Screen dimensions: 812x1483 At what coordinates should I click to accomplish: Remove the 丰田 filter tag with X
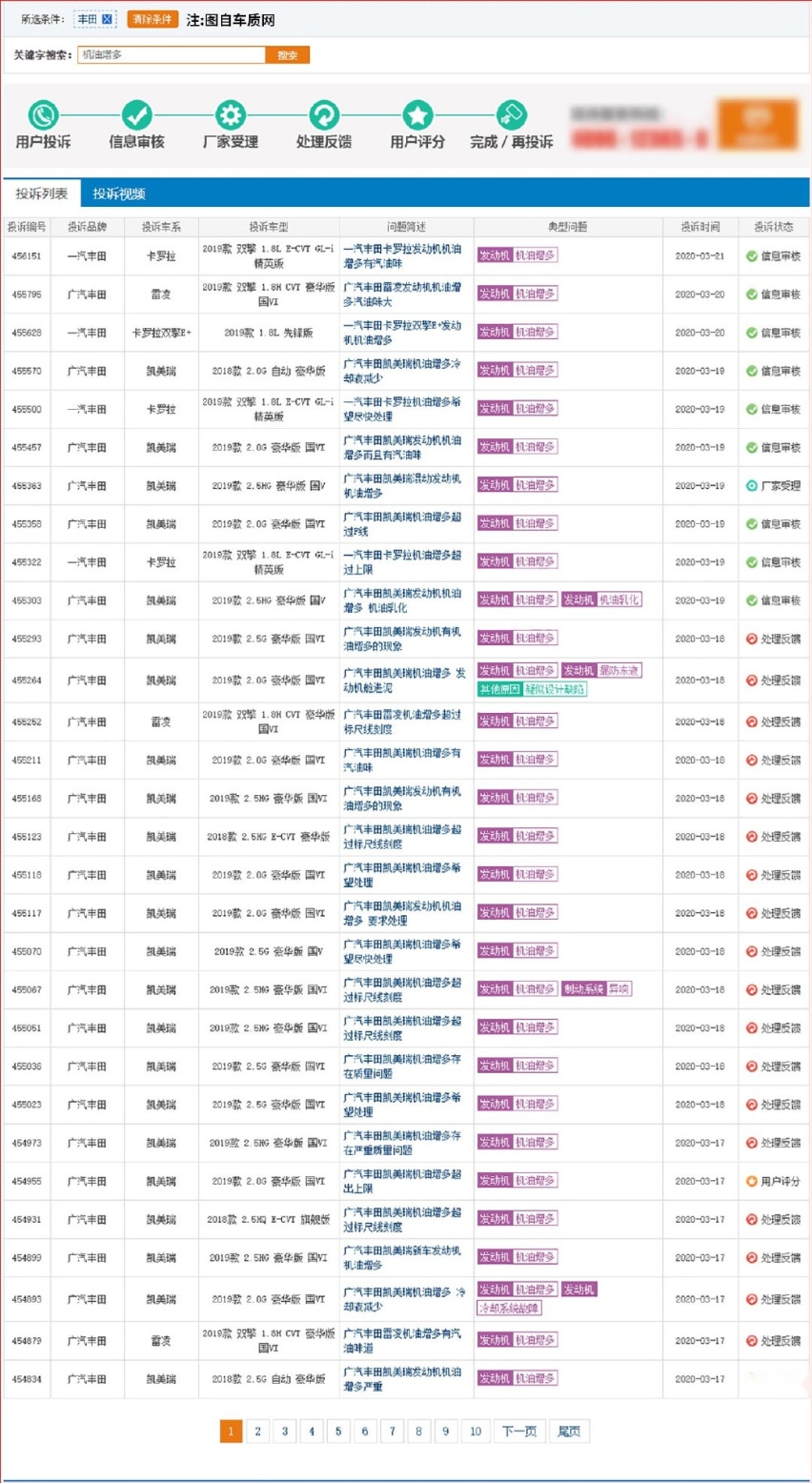tap(107, 19)
